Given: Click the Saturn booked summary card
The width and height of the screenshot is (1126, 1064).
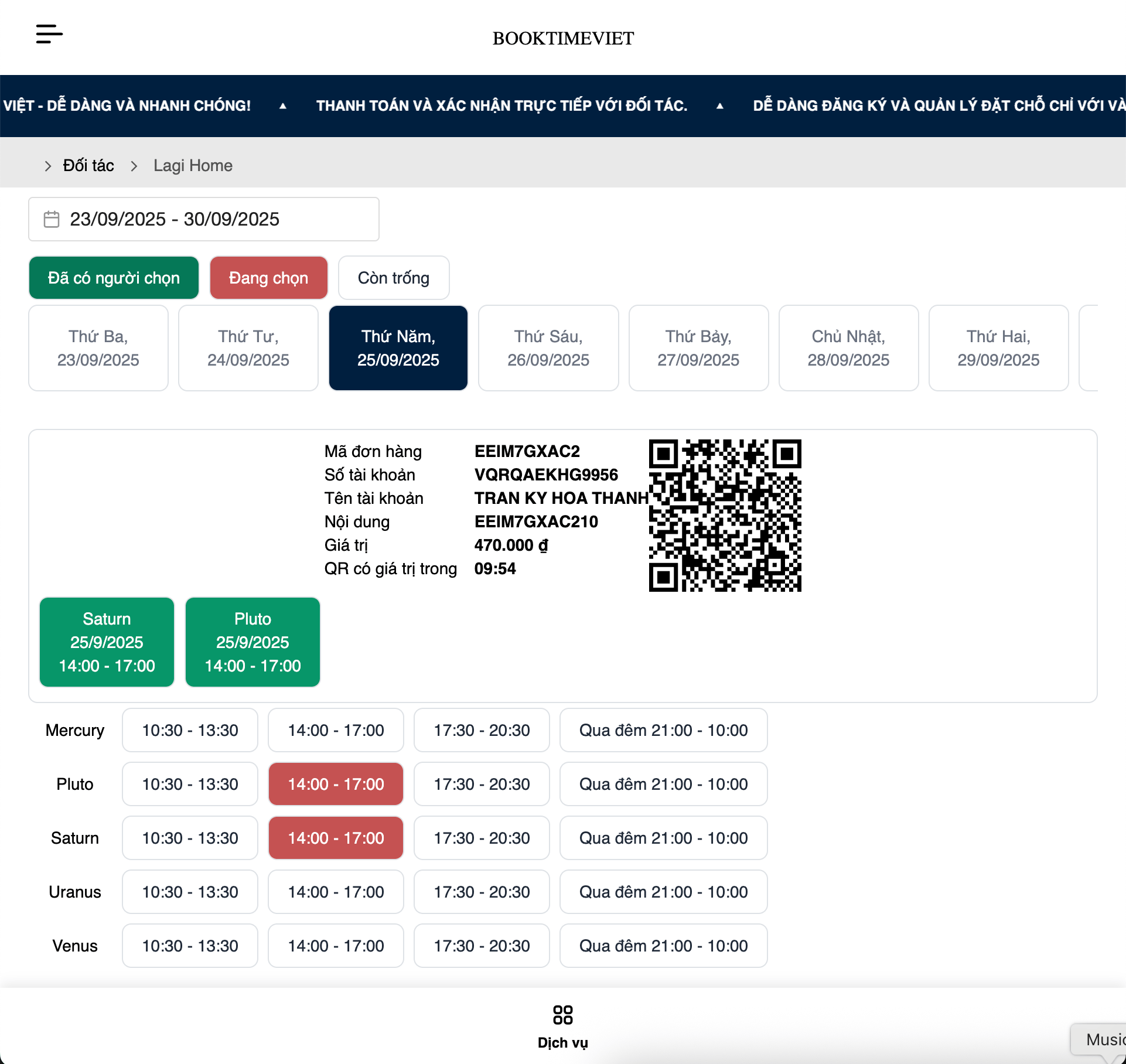Looking at the screenshot, I should point(107,642).
